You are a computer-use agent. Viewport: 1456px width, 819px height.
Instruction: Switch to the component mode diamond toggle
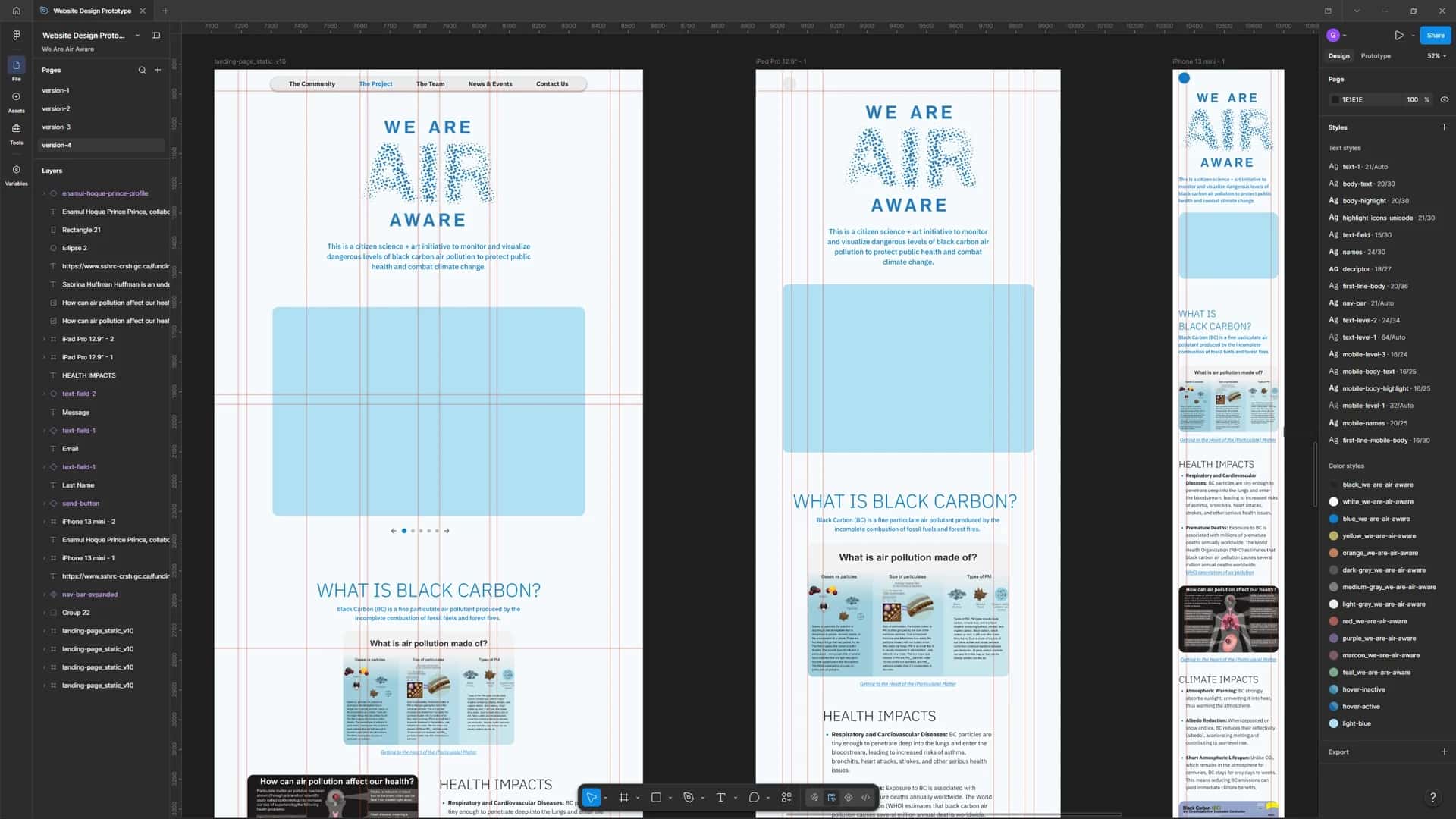coord(849,797)
